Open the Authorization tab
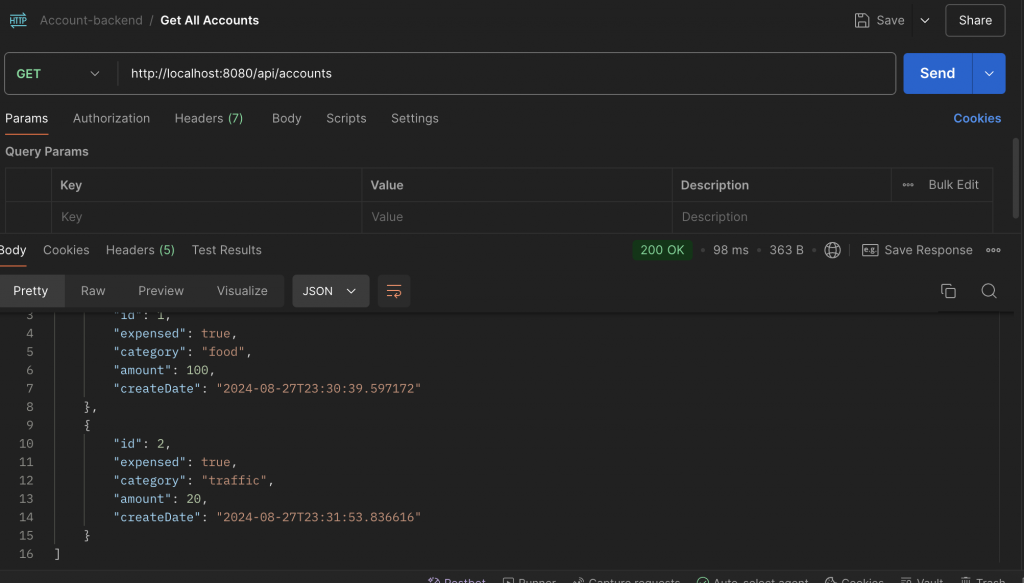Image resolution: width=1024 pixels, height=583 pixels. [x=111, y=119]
